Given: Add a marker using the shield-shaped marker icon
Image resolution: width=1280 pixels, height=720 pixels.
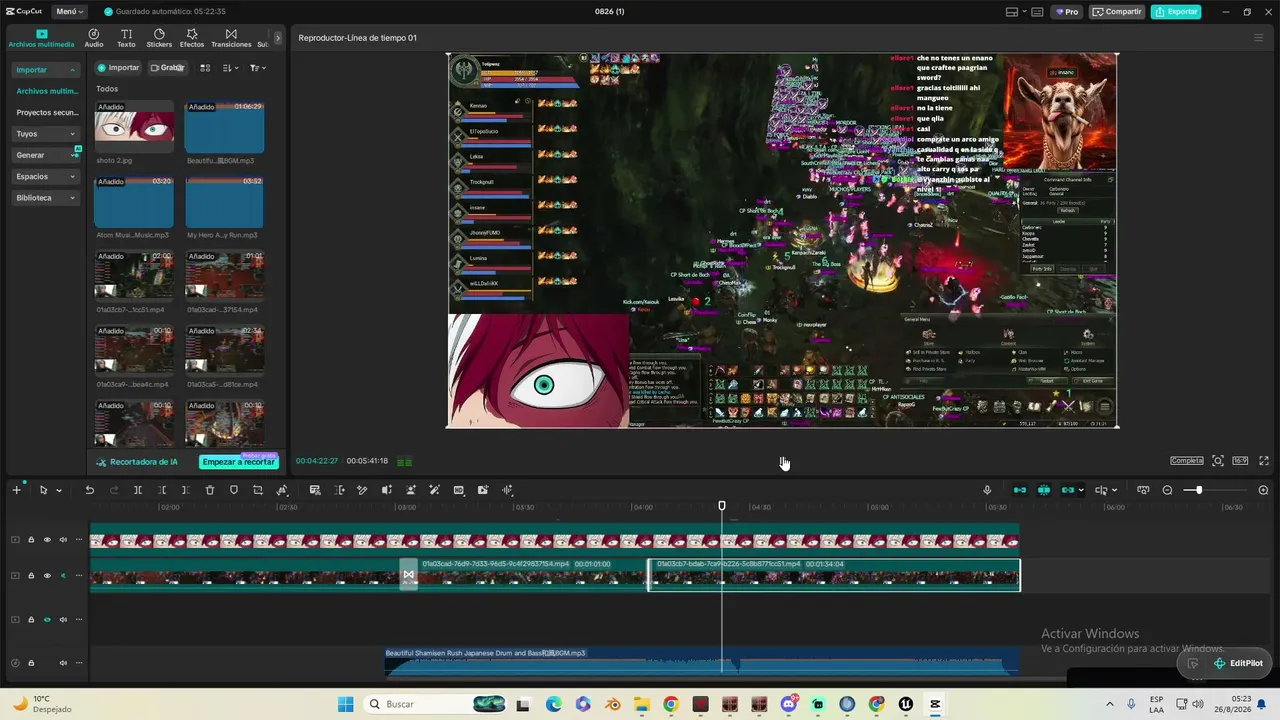Looking at the screenshot, I should coord(234,490).
